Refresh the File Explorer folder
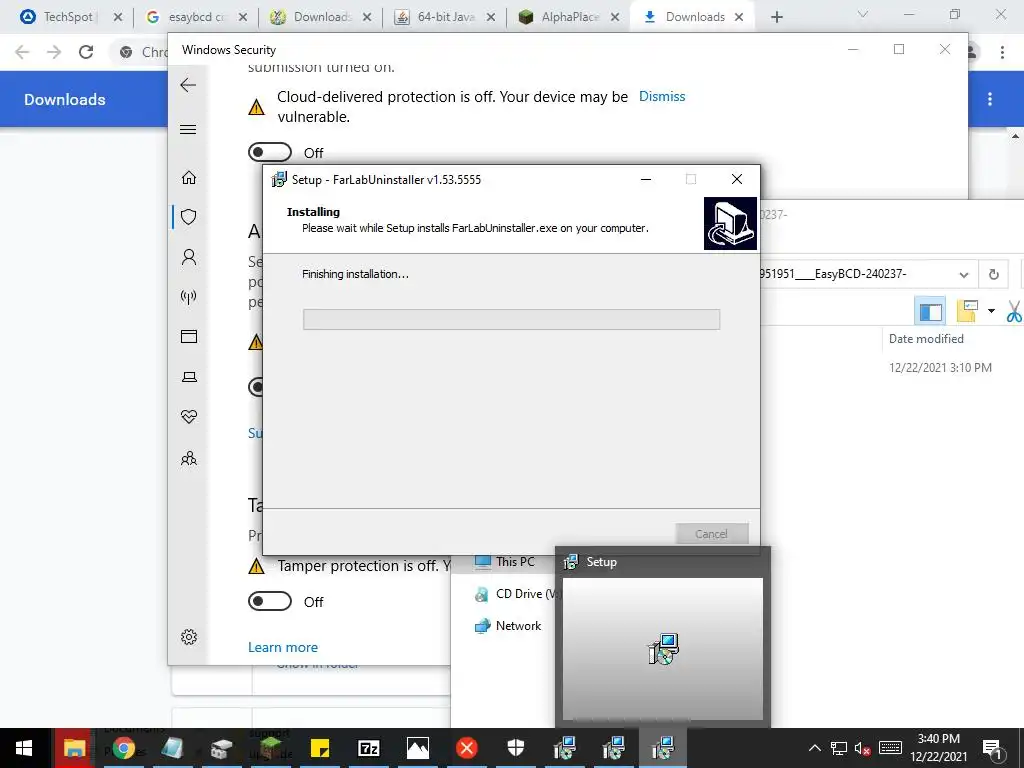 click(993, 274)
